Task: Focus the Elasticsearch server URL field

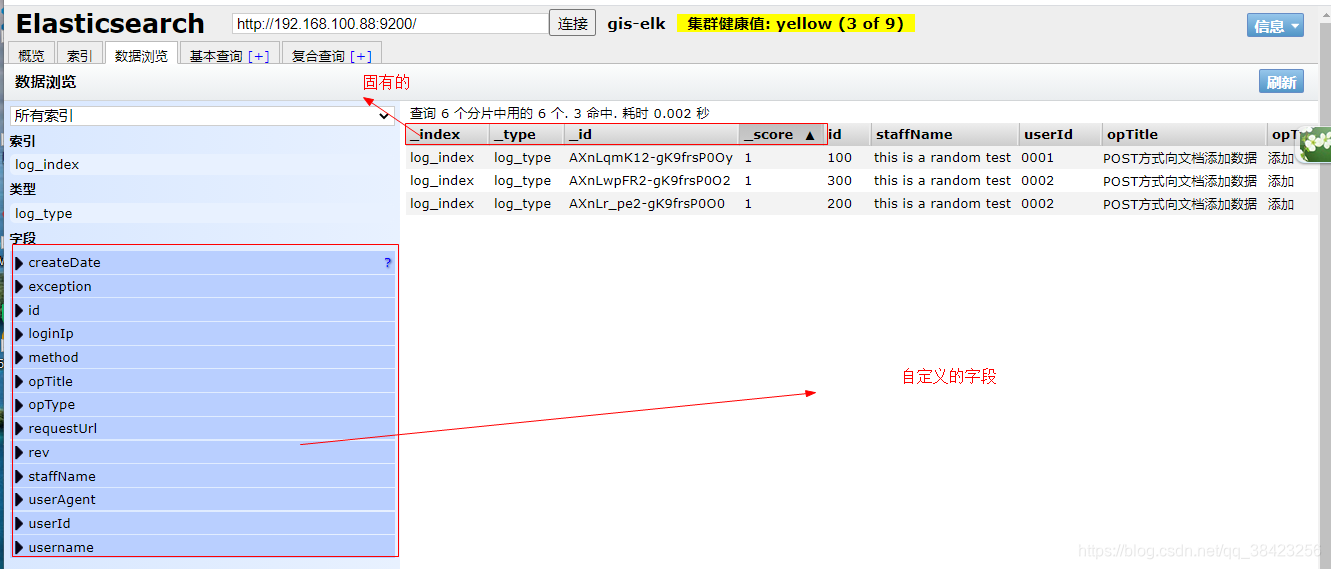Action: click(x=390, y=24)
